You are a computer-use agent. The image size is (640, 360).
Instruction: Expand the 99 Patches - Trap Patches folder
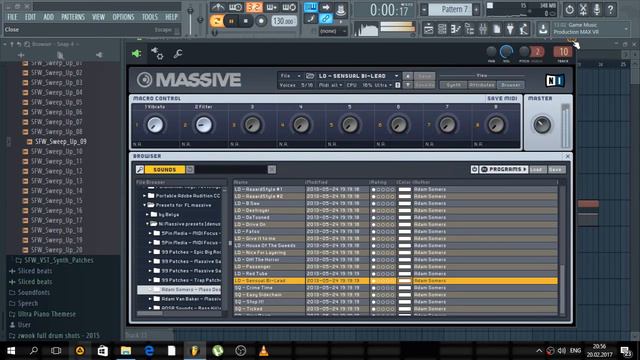150,280
